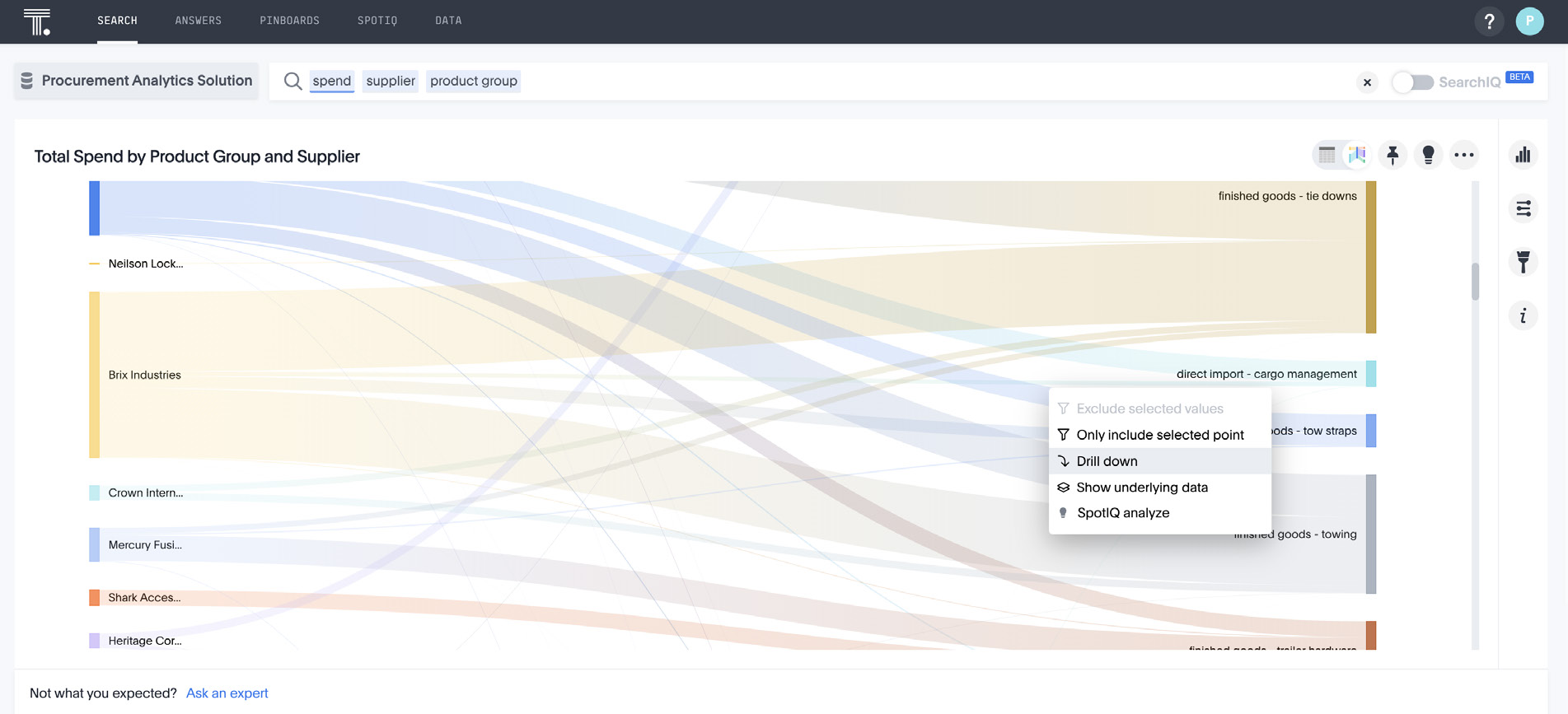Choose Show underlying data option
The width and height of the screenshot is (1568, 714).
pyautogui.click(x=1141, y=488)
